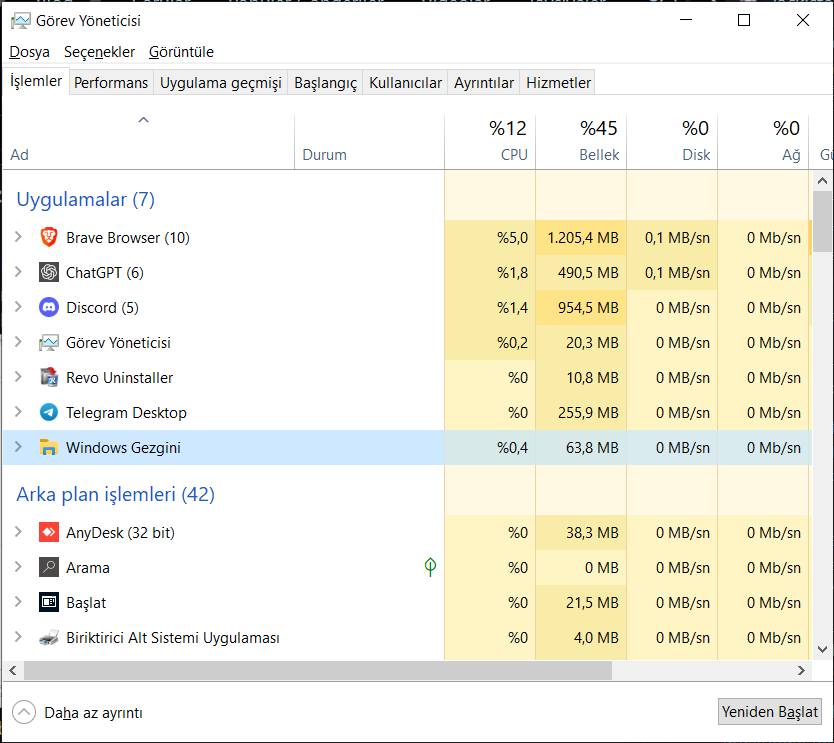Select the Arka plan işlemleri (42) heading
Screen dimensions: 834x743
tap(115, 494)
